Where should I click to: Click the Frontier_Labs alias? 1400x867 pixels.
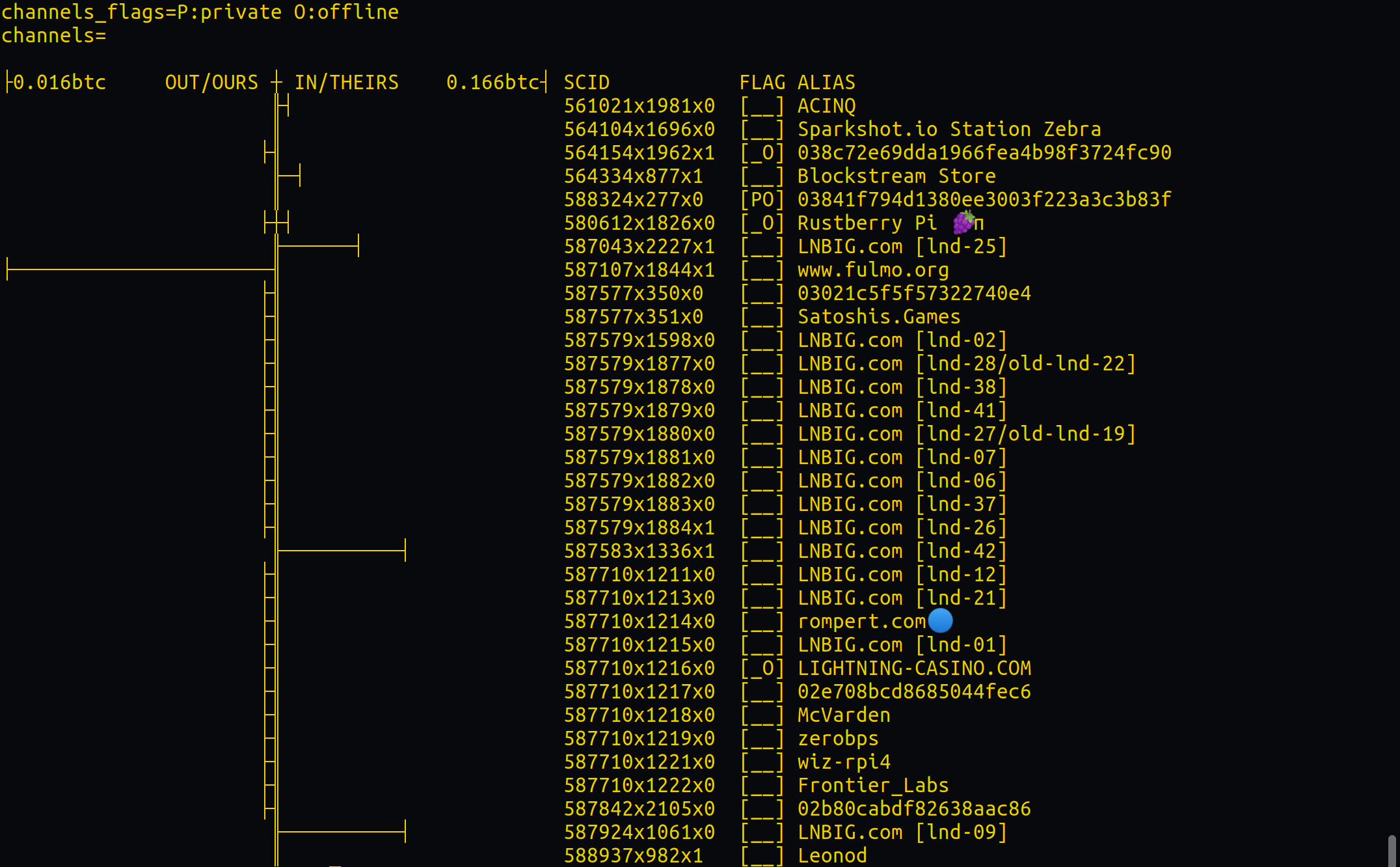(872, 785)
